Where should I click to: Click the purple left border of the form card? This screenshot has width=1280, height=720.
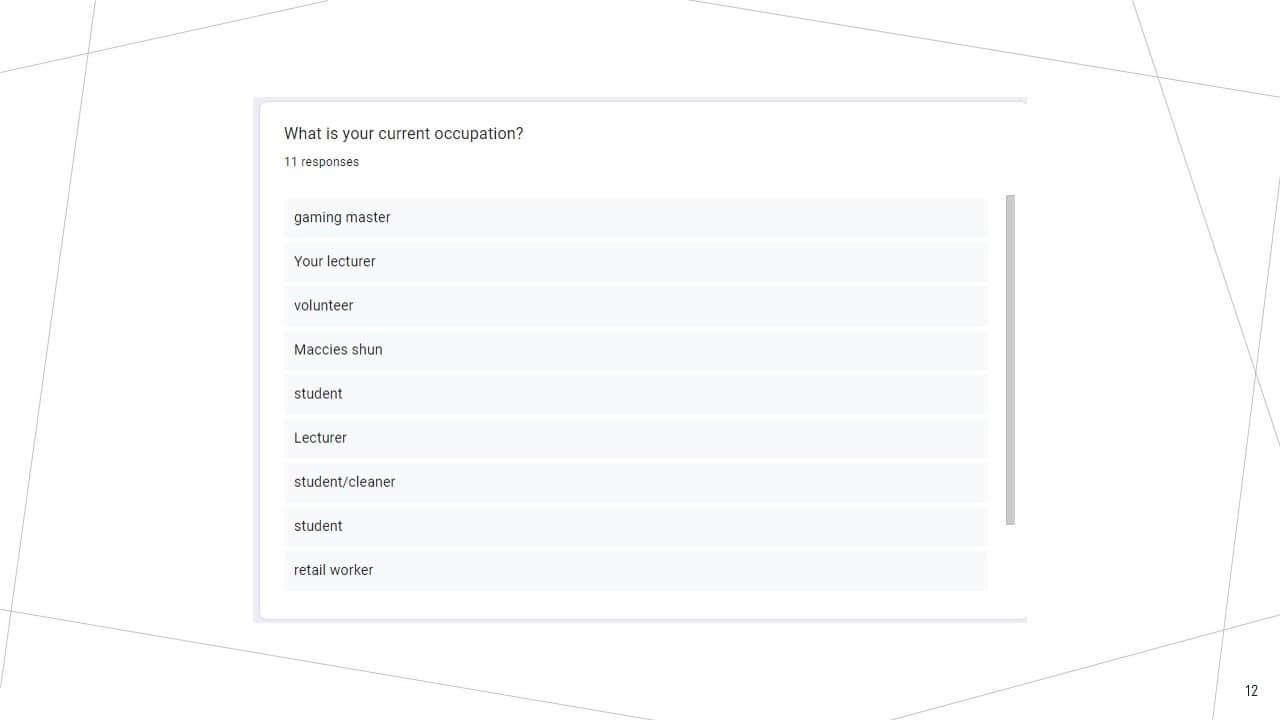tap(257, 360)
